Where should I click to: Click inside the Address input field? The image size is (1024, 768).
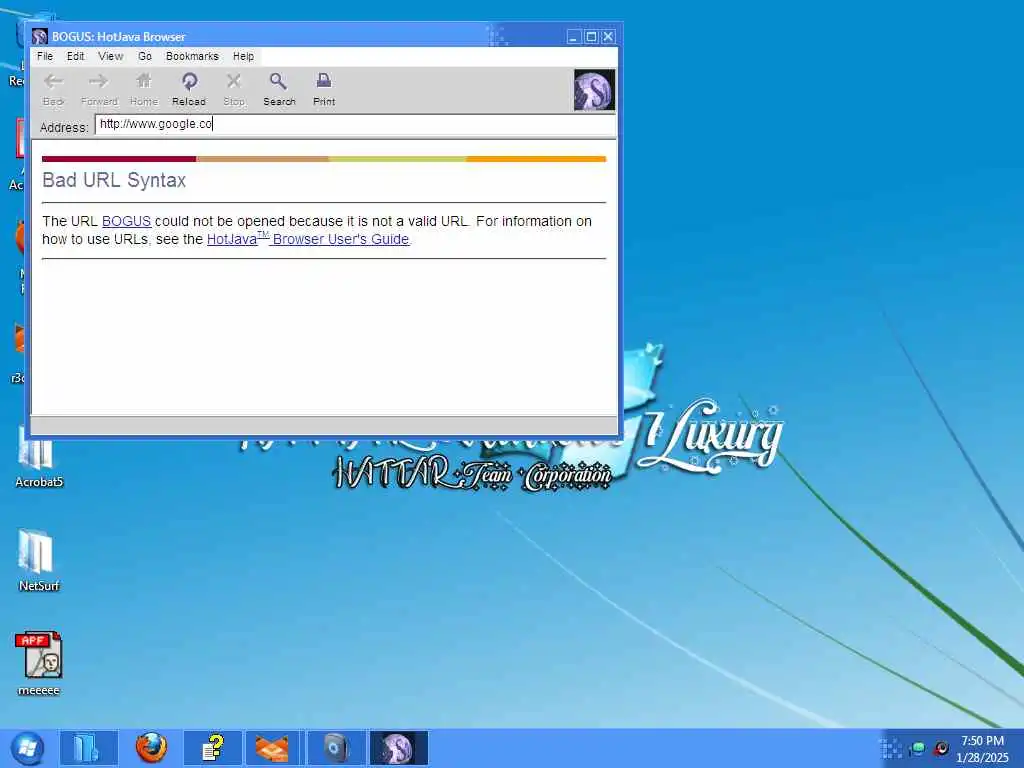tap(355, 124)
